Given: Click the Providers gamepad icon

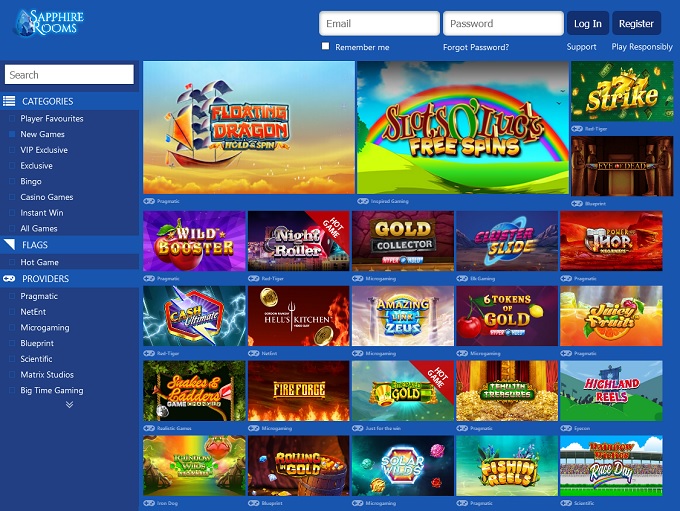Looking at the screenshot, I should (9, 278).
